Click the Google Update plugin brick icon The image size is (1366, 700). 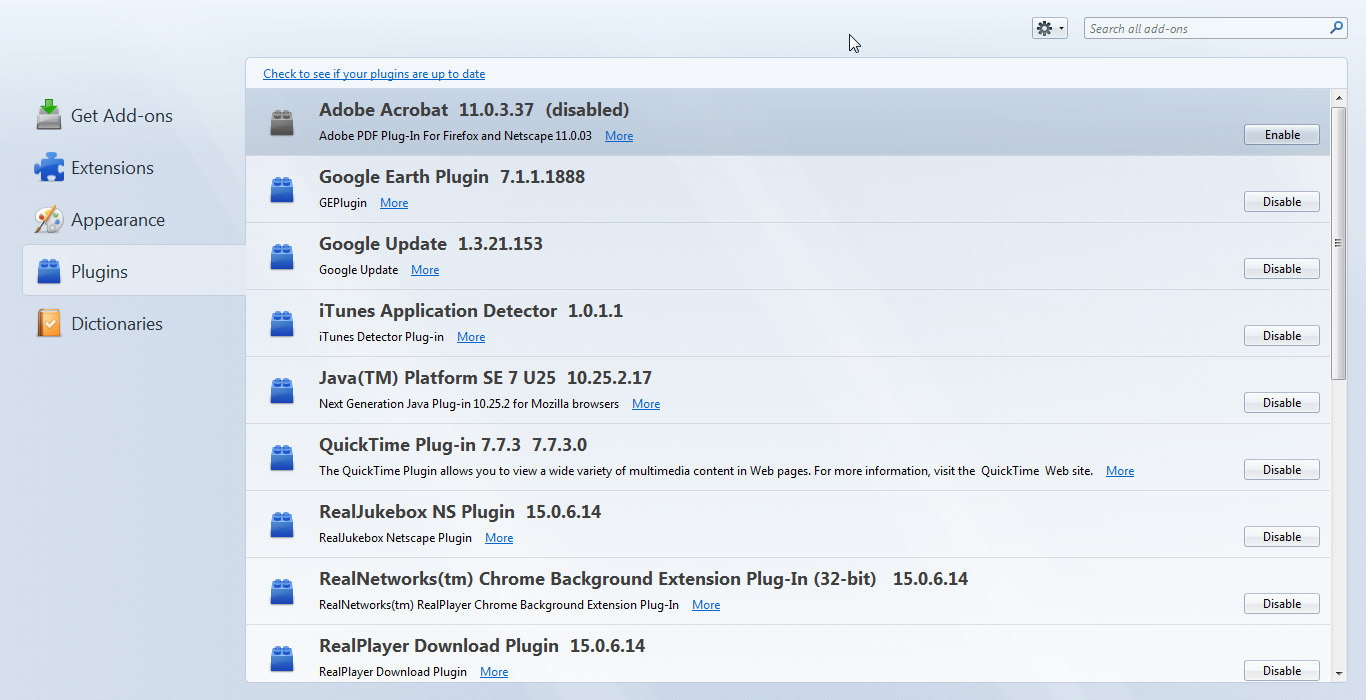[282, 256]
